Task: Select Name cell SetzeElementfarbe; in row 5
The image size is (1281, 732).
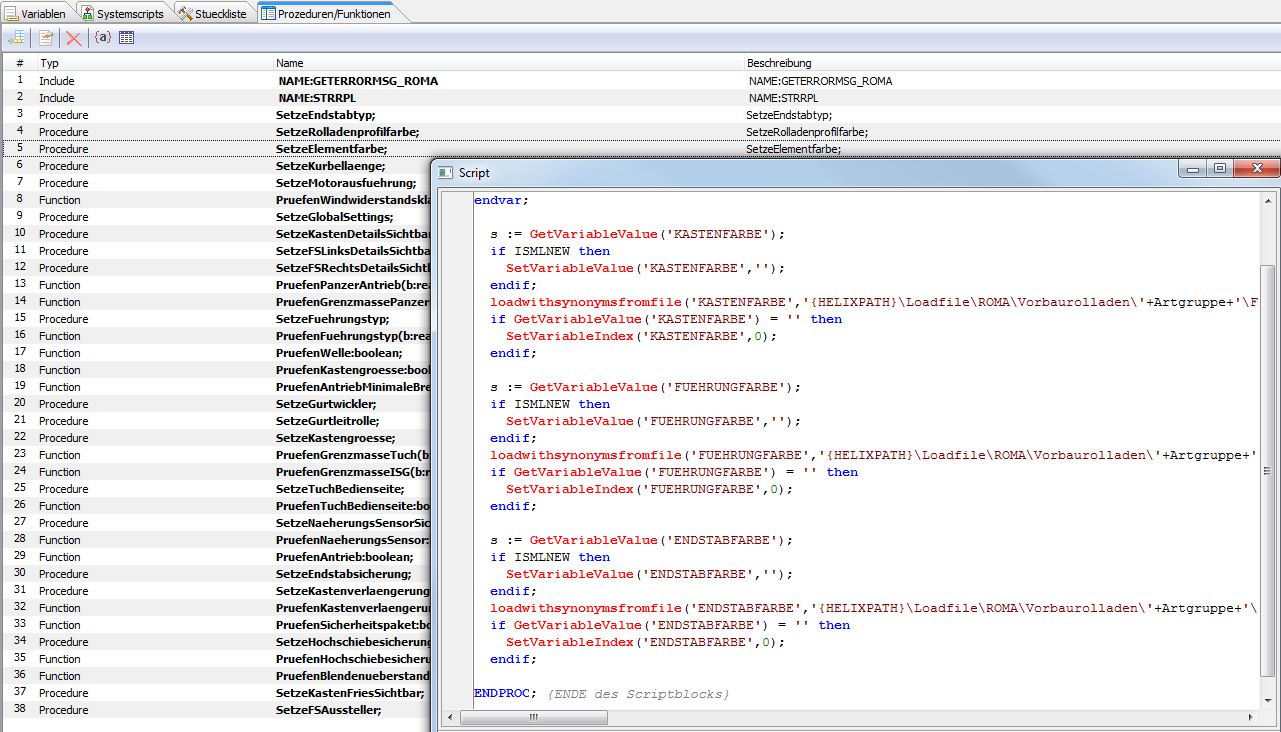Action: (x=331, y=149)
